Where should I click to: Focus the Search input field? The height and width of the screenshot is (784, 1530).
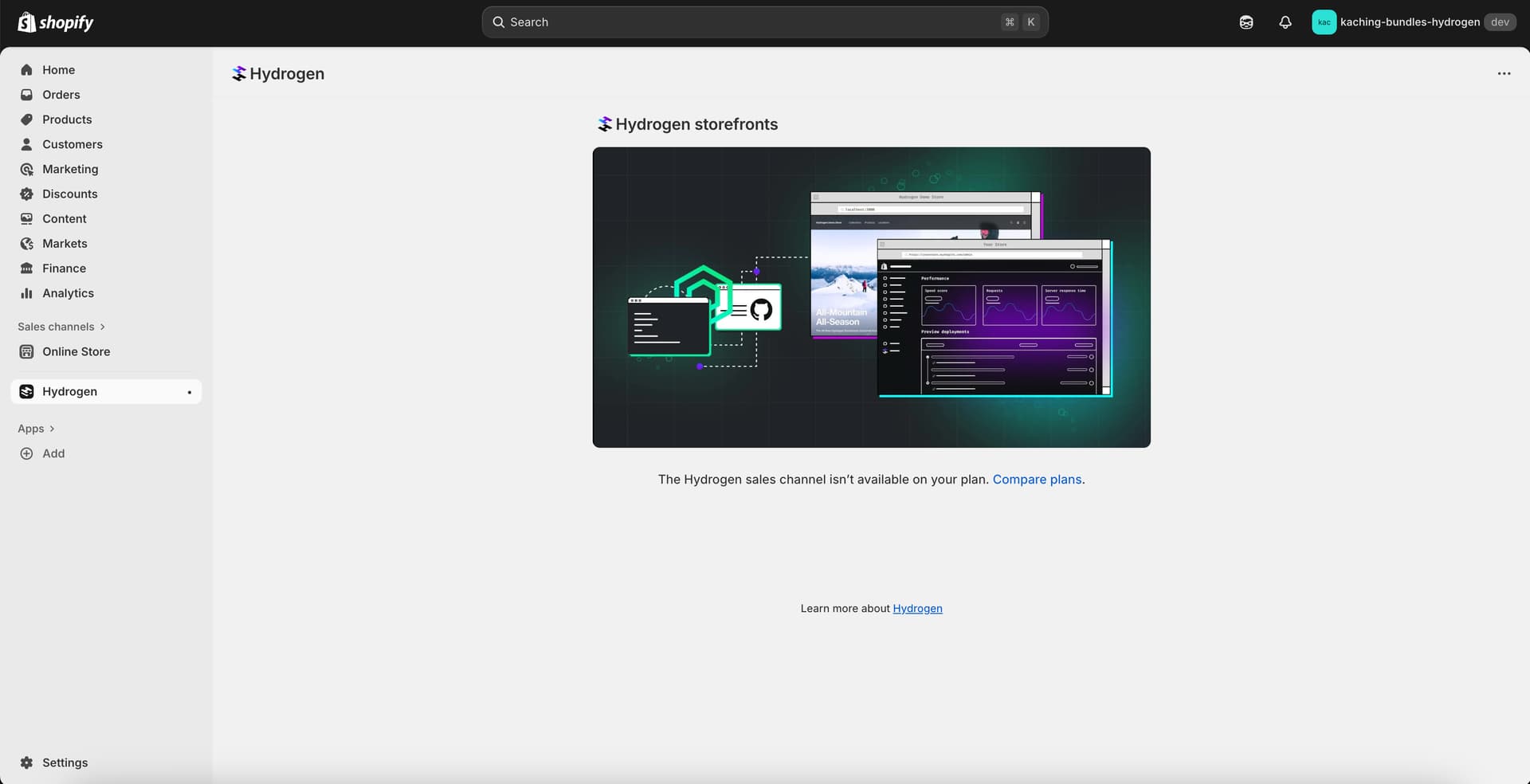tap(765, 22)
